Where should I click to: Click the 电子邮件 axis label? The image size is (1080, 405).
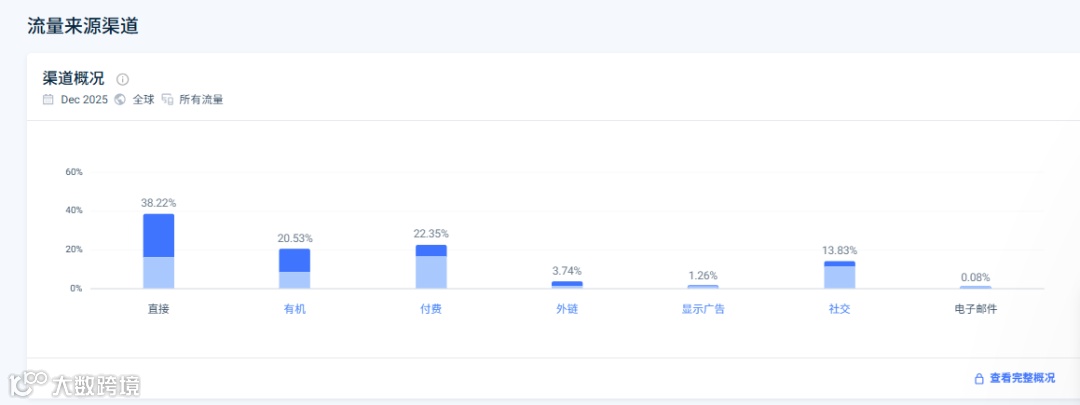pyautogui.click(x=975, y=309)
